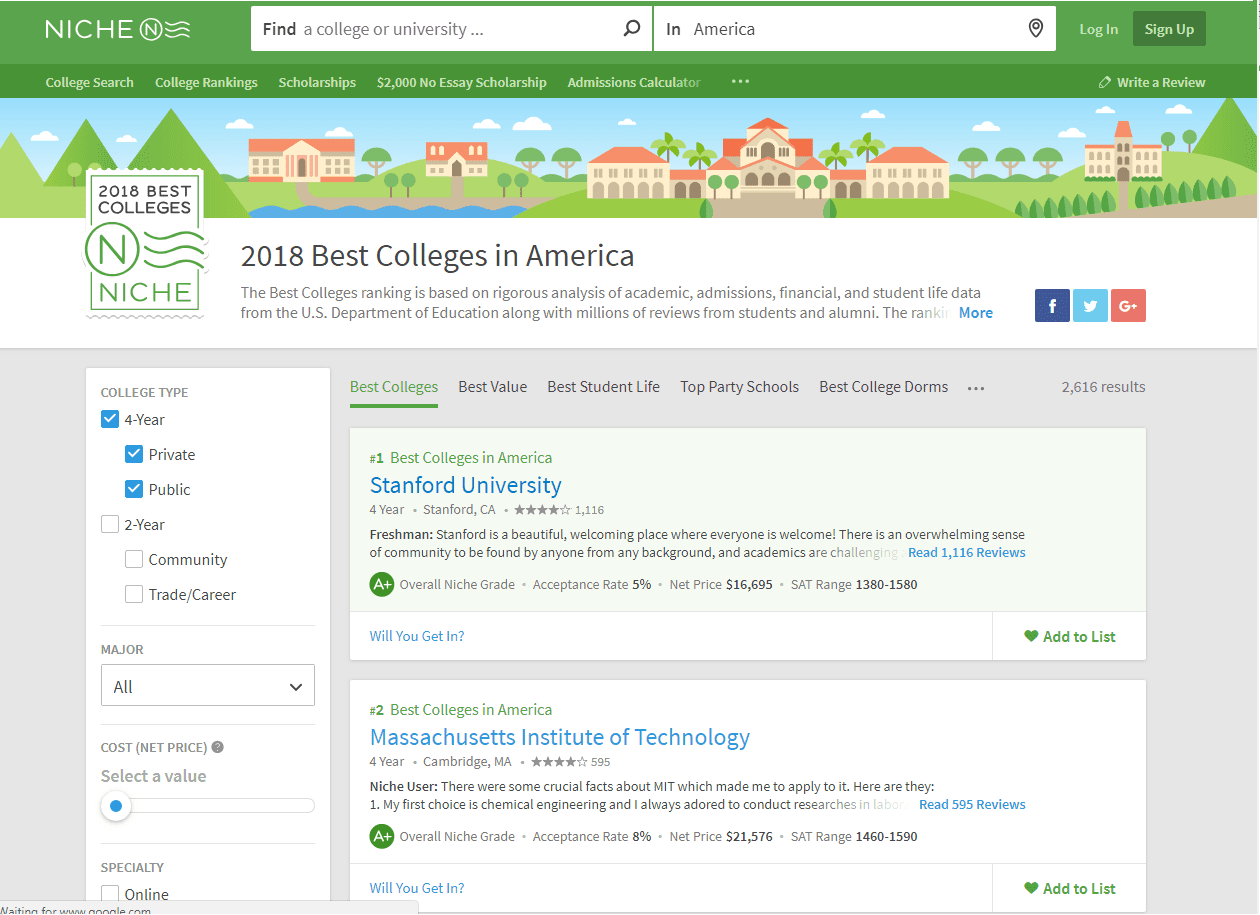Viewport: 1260px width, 915px height.
Task: Click the Sign Up button
Action: [x=1170, y=29]
